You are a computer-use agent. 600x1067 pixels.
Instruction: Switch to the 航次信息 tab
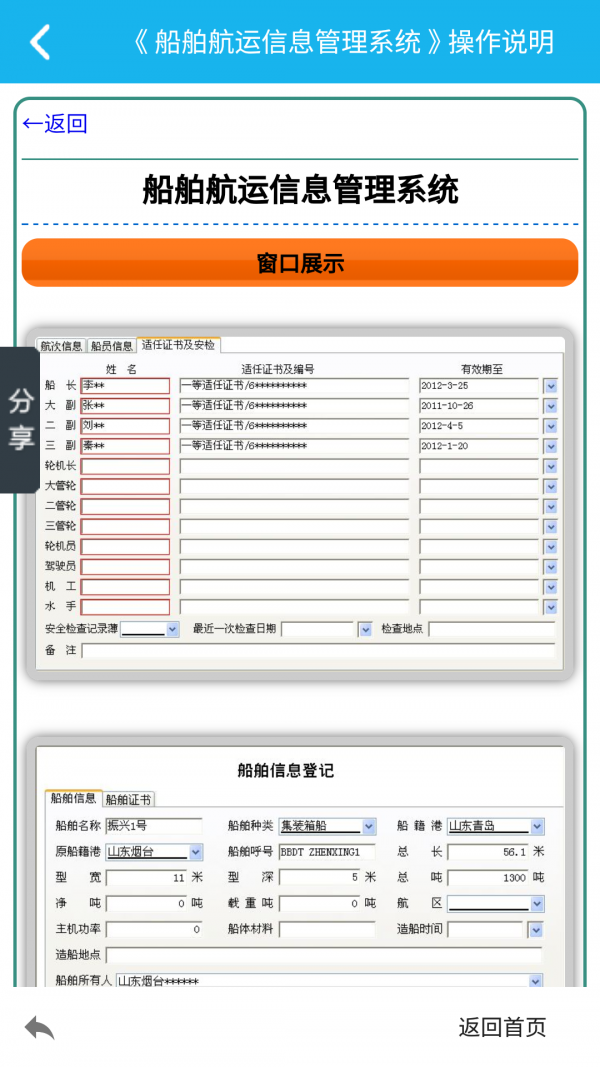(61, 346)
